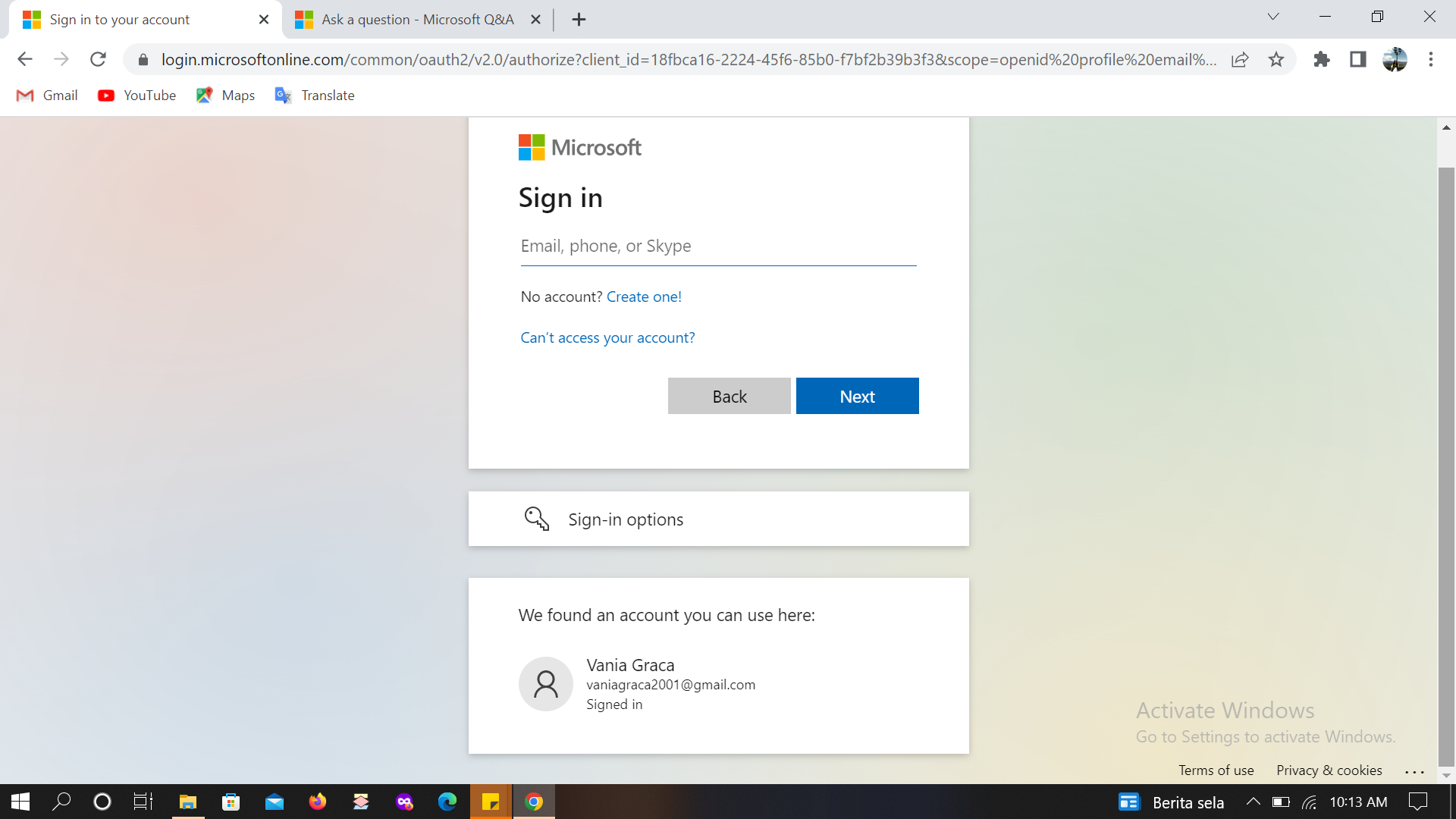This screenshot has height=819, width=1456.
Task: Bookmark page with star icon
Action: (1276, 59)
